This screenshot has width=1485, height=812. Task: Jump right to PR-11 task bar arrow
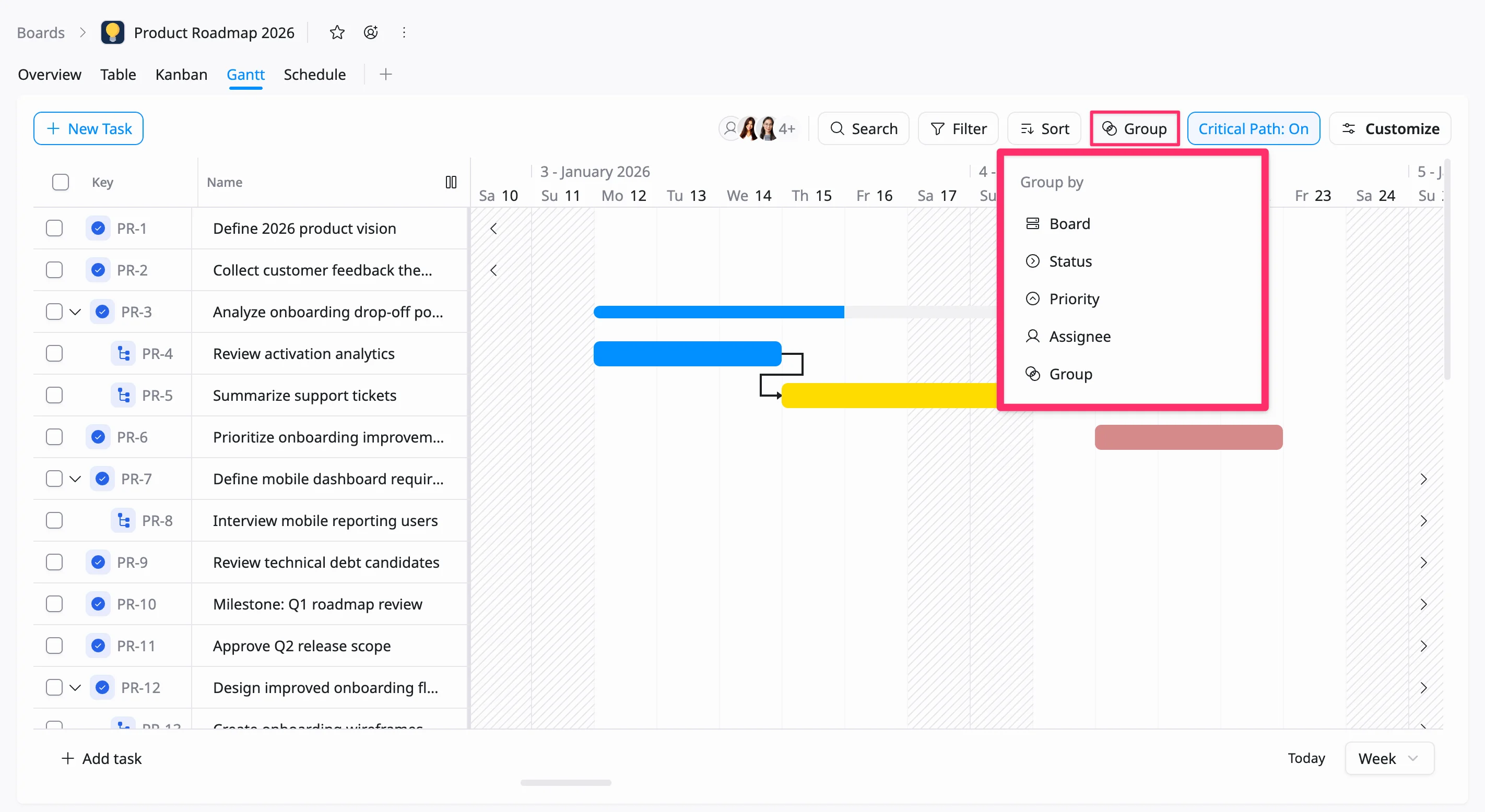pyautogui.click(x=1423, y=646)
